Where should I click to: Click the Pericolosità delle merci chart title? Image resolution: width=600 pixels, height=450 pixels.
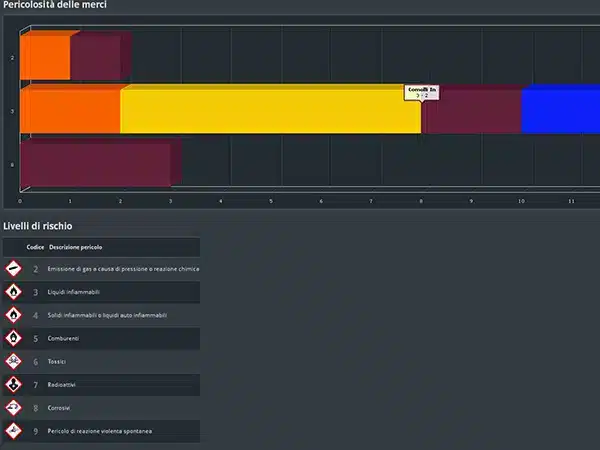[55, 6]
